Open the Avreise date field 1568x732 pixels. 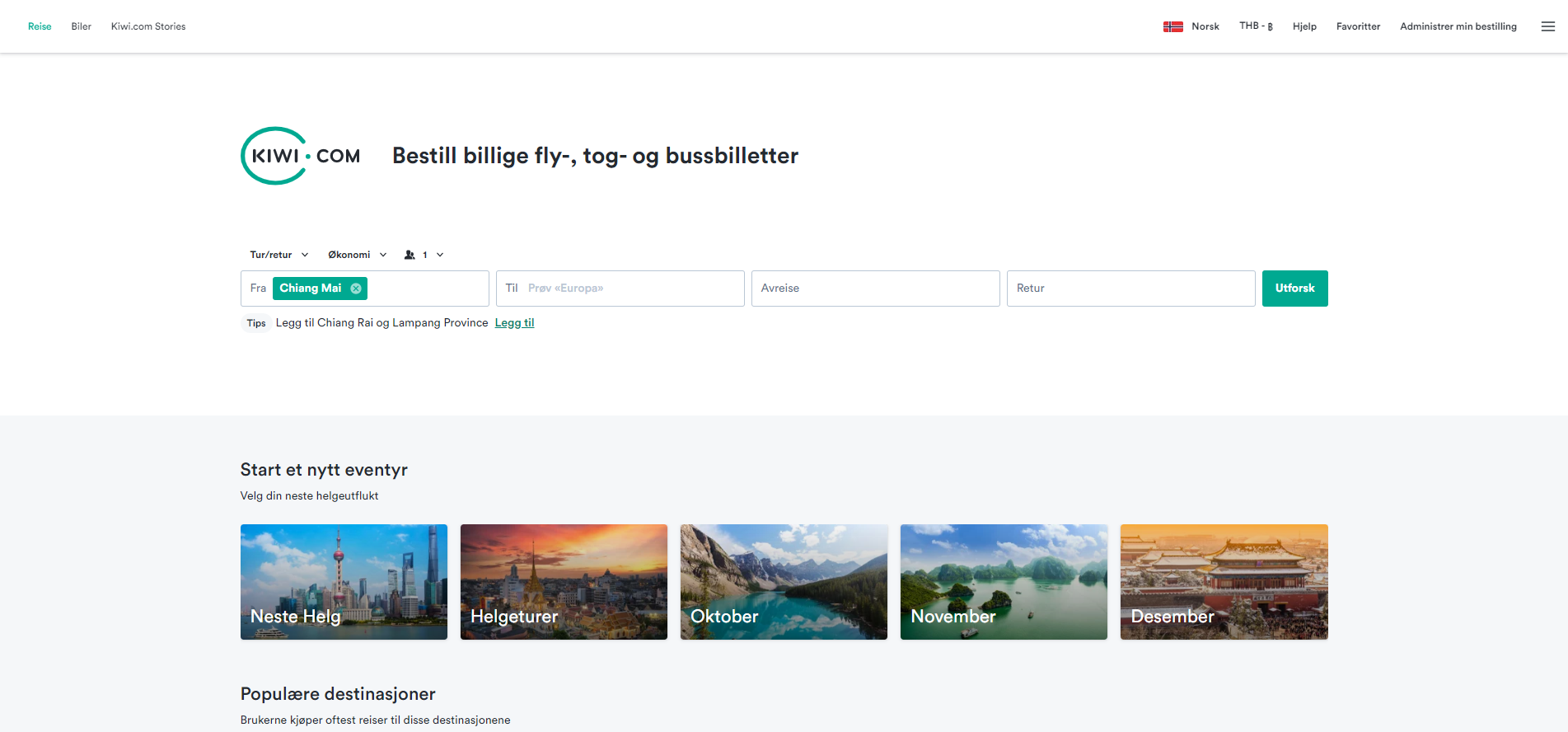coord(875,289)
